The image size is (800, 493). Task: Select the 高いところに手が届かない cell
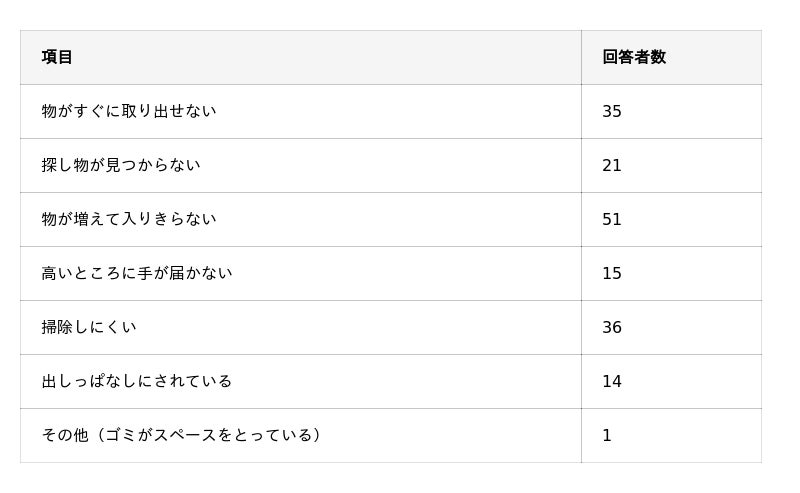[x=137, y=273]
